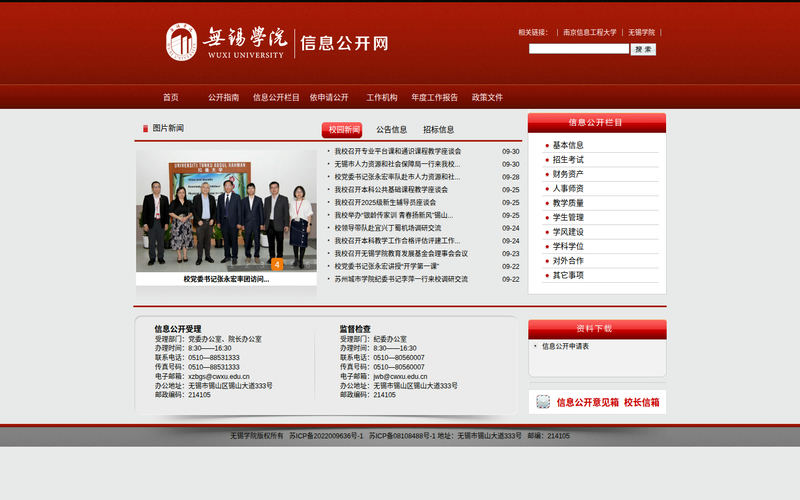
Task: Click the 监督检查 heading
Action: 355,329
